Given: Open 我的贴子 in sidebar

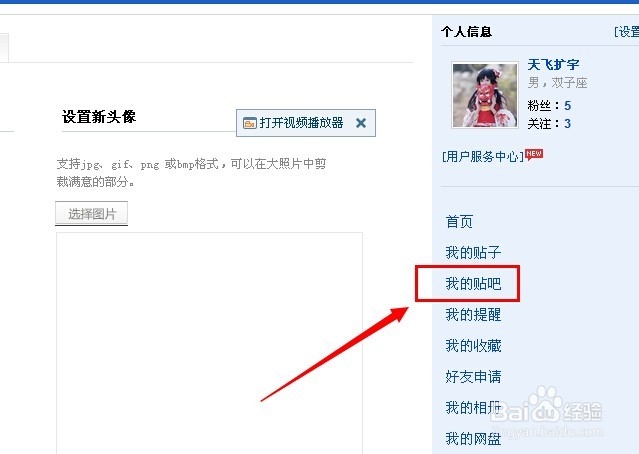Looking at the screenshot, I should [473, 253].
